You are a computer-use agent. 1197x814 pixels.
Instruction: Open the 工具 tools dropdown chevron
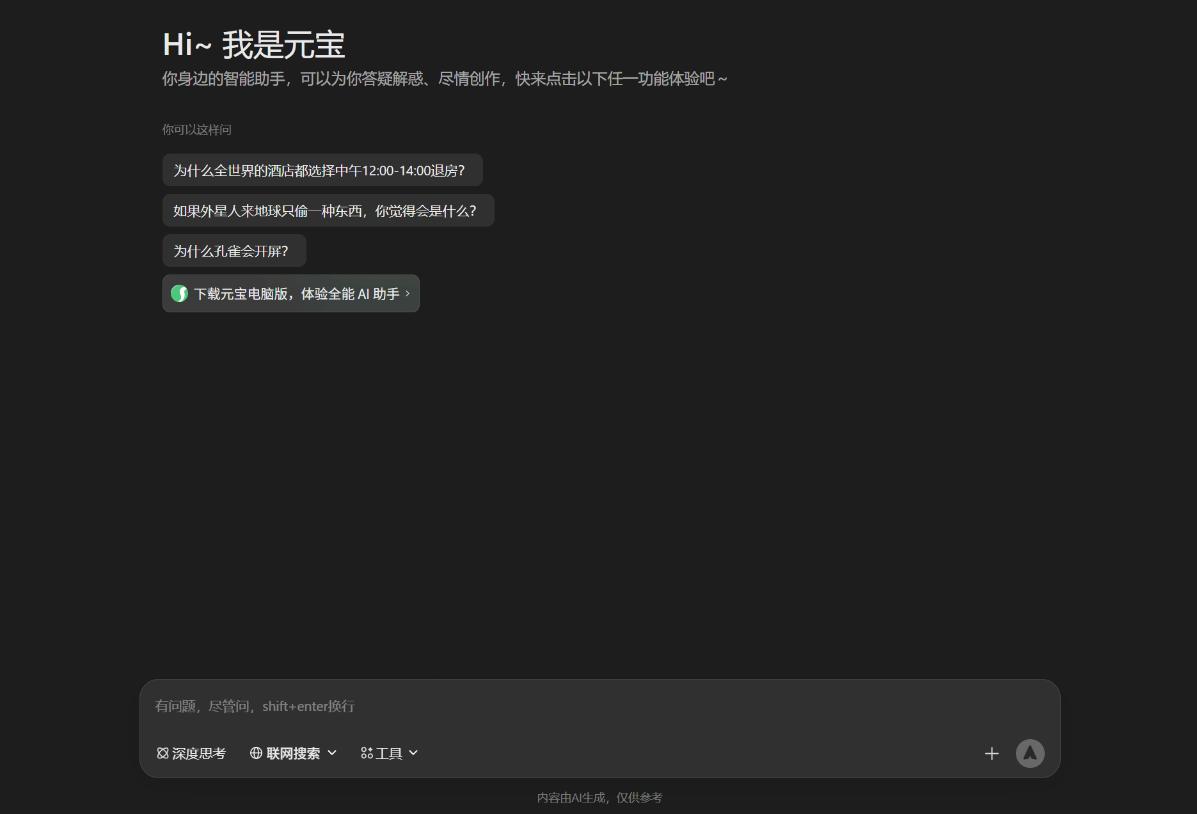pyautogui.click(x=413, y=753)
